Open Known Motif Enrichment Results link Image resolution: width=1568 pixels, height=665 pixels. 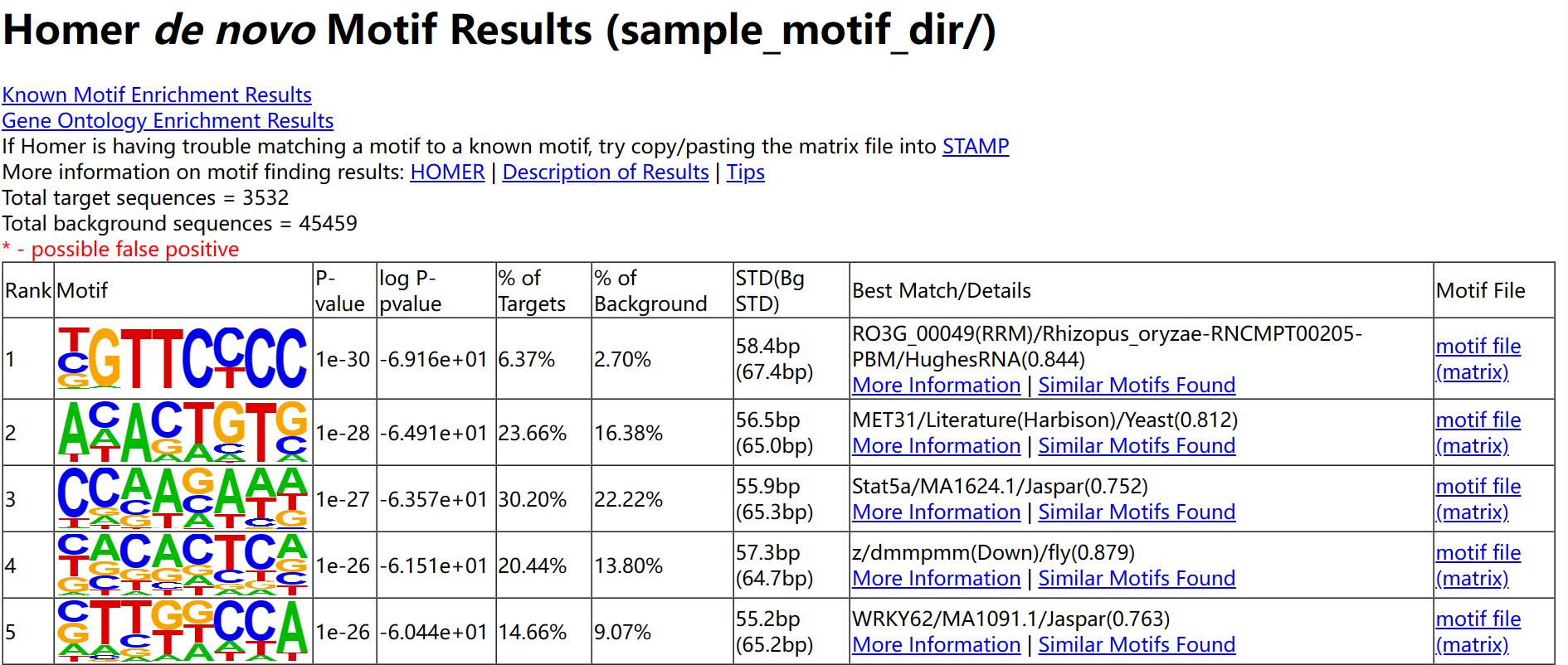[x=157, y=95]
